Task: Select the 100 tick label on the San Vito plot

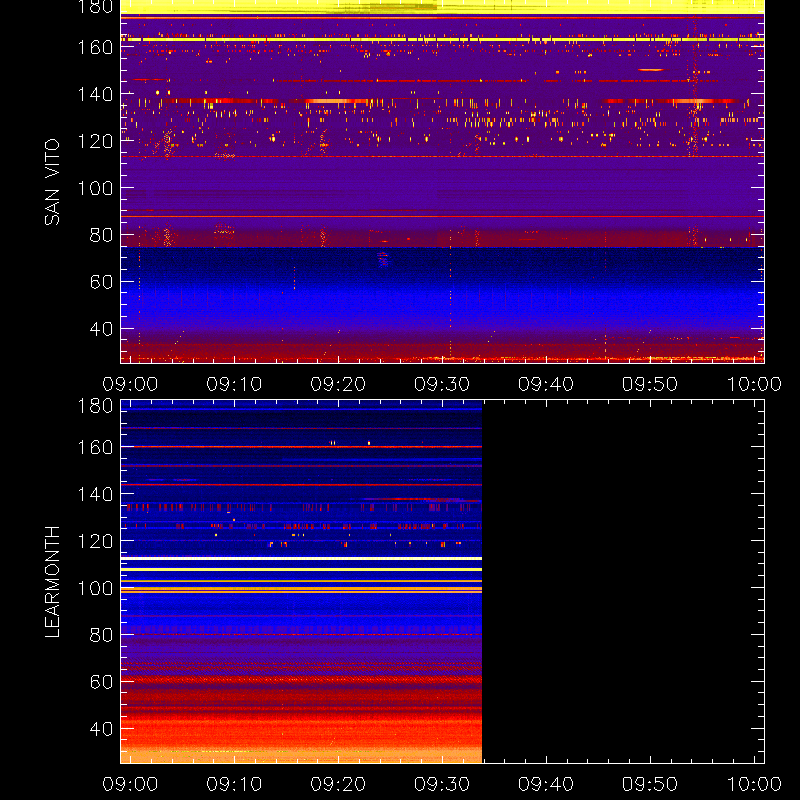Action: 95,188
